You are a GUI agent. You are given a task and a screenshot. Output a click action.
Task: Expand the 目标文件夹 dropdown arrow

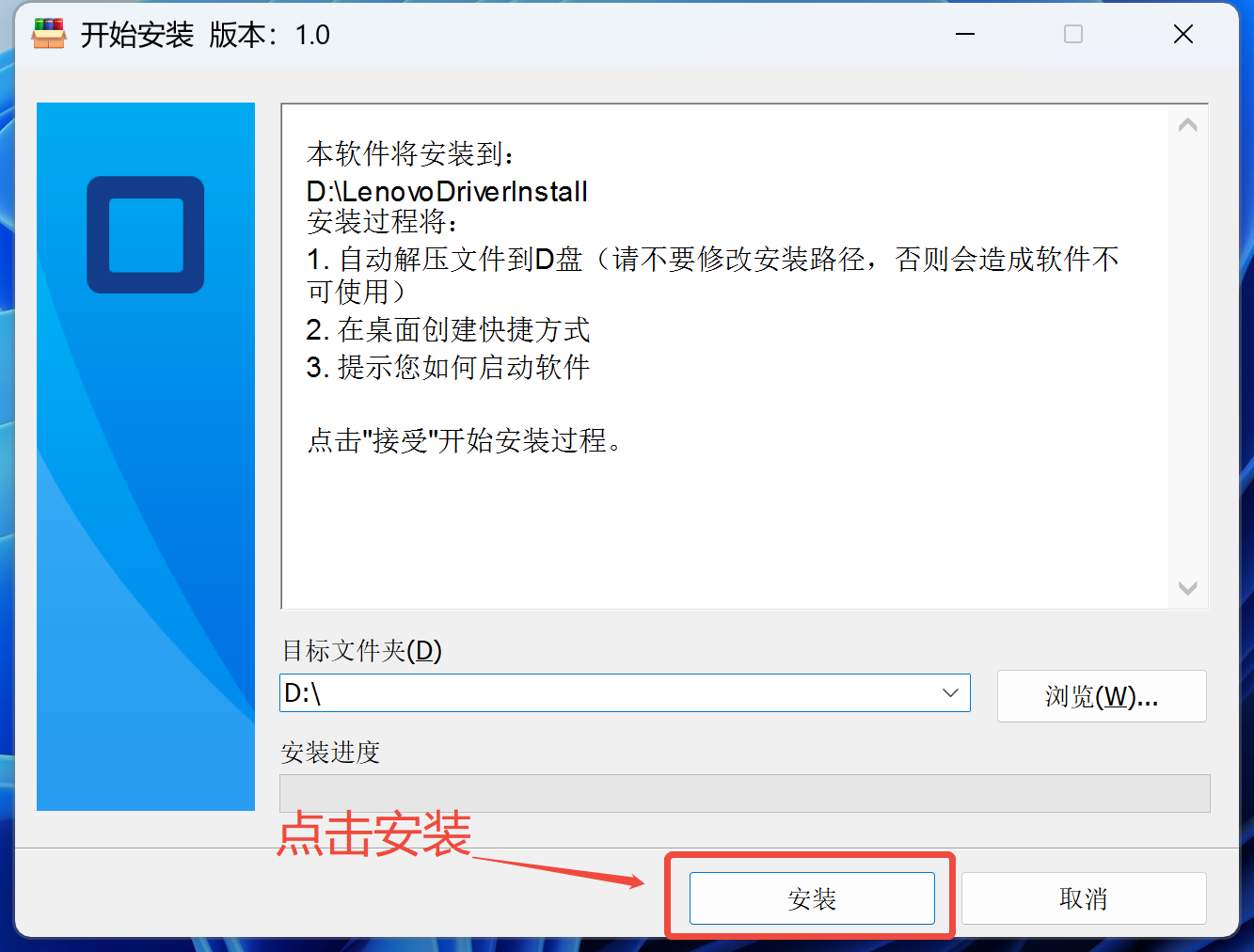pos(950,693)
